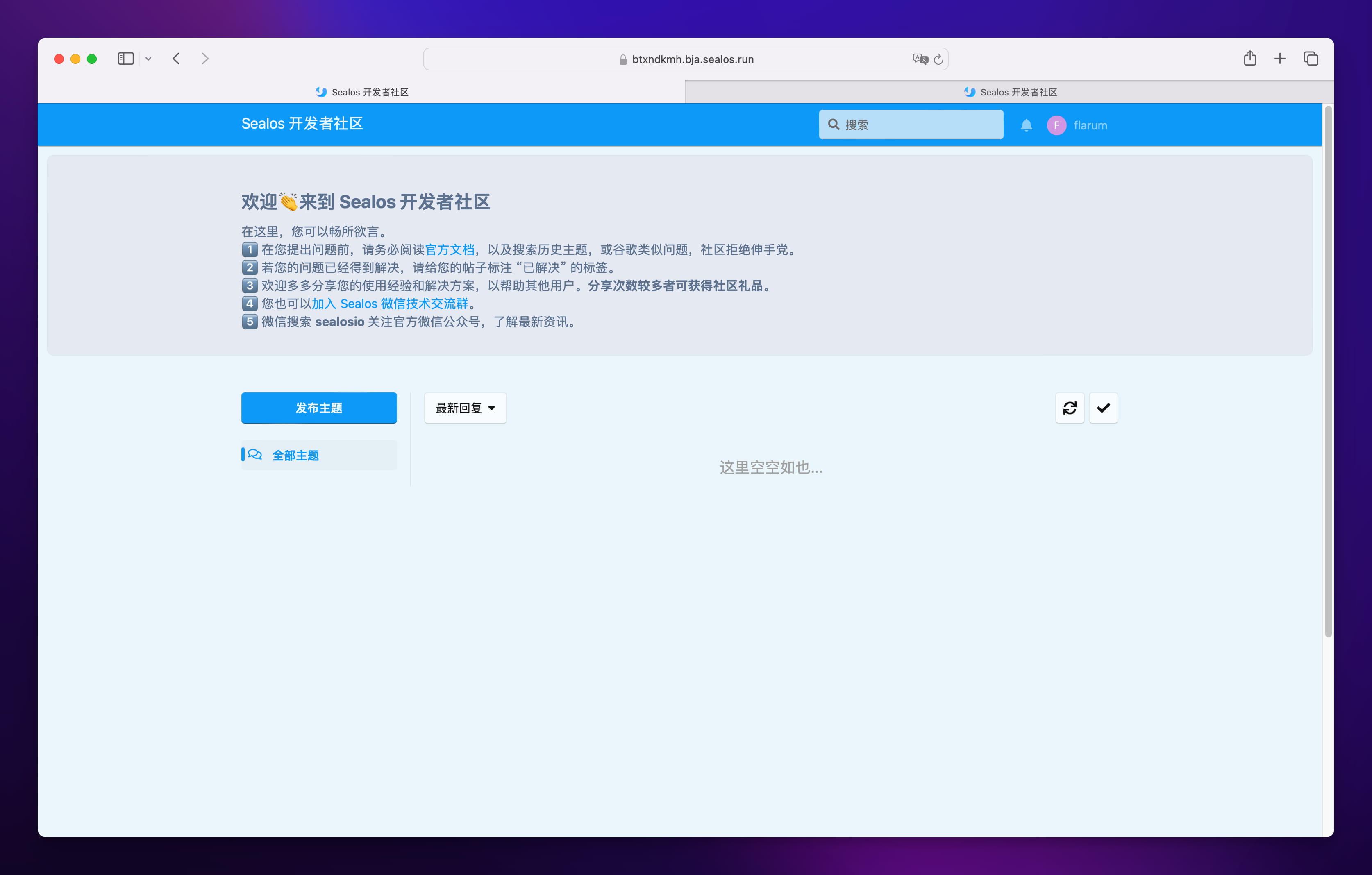Click the 这里空空如也... empty text
Image resolution: width=1372 pixels, height=875 pixels.
[x=771, y=468]
